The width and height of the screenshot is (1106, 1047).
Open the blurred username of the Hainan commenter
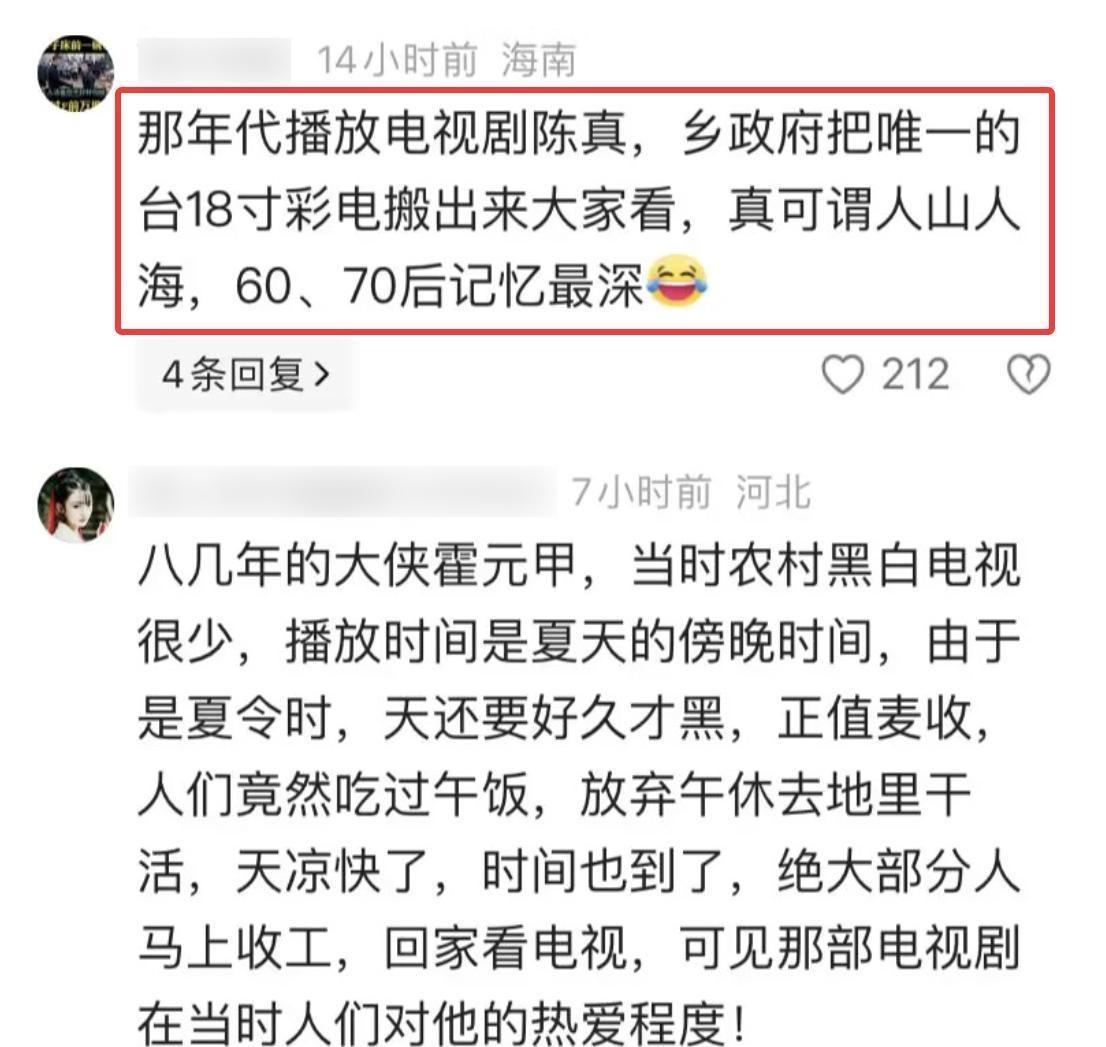coord(214,60)
